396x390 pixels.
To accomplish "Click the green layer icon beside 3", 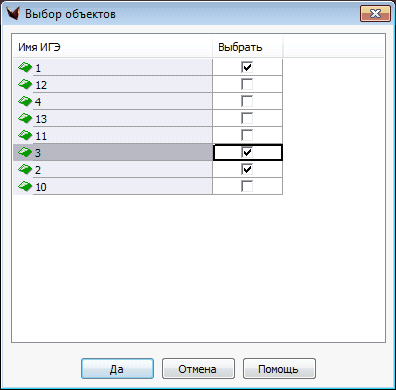I will click(x=25, y=152).
